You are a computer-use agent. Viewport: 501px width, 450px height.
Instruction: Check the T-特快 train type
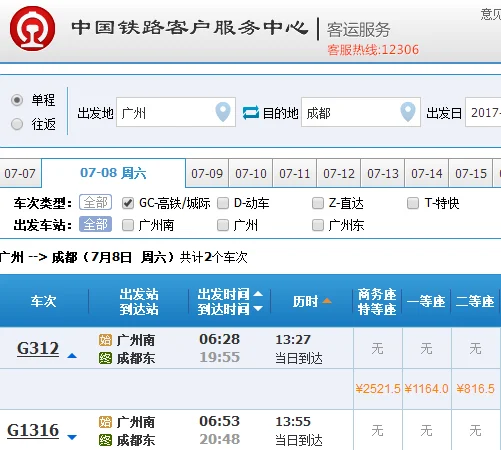413,203
